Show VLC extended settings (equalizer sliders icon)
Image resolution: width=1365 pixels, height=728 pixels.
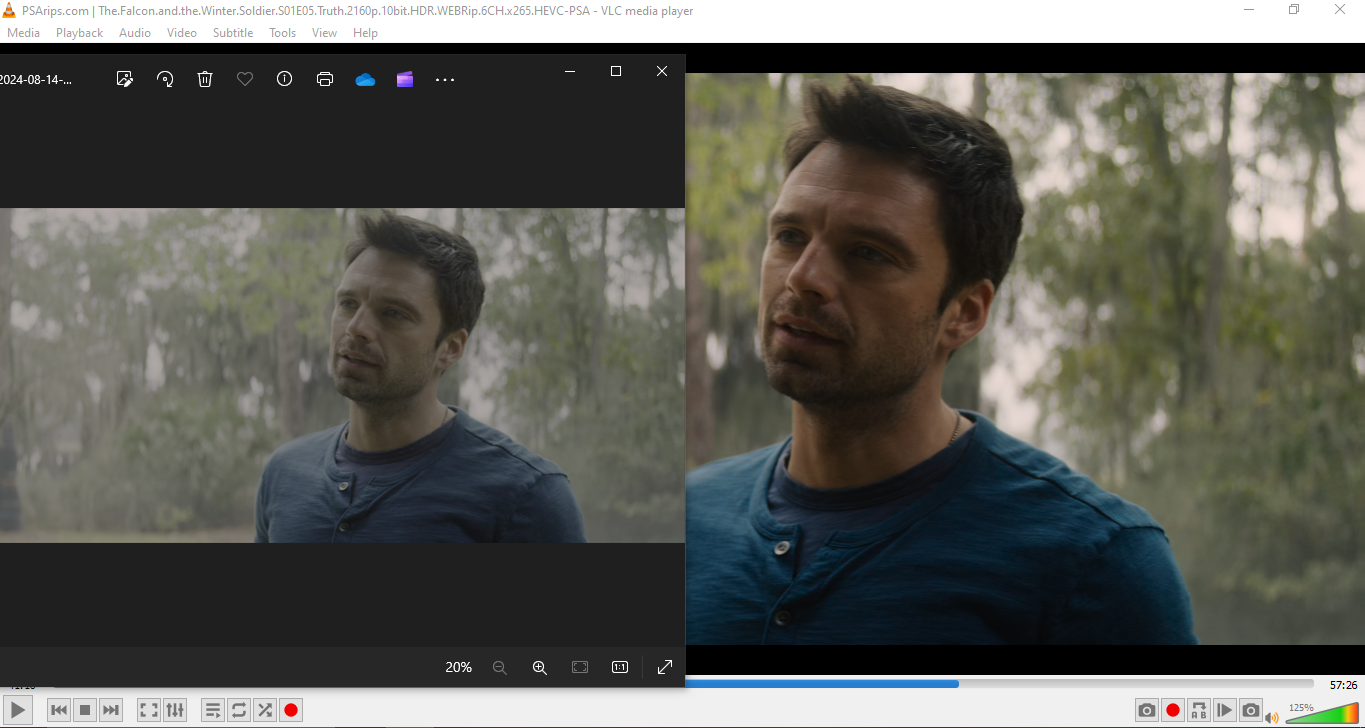tap(175, 710)
